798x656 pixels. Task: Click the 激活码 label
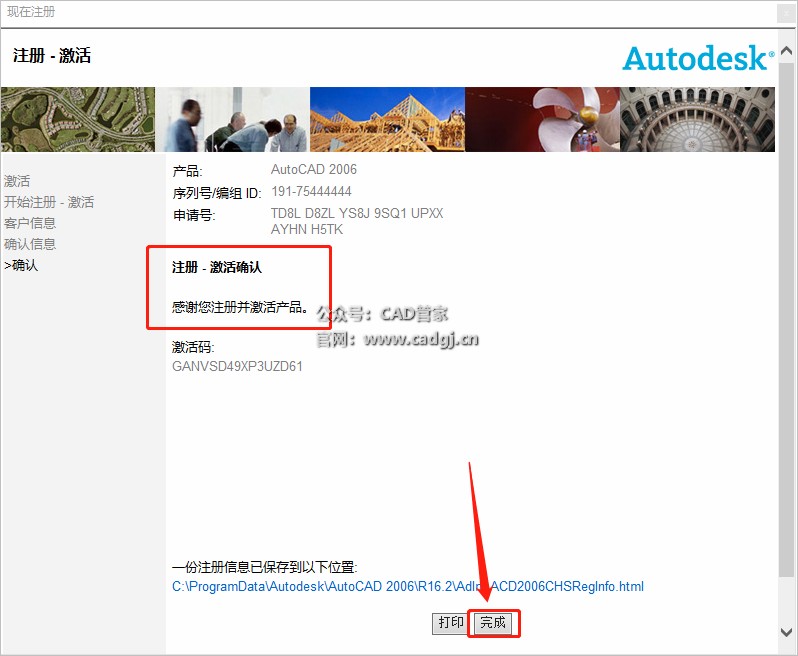coord(193,347)
